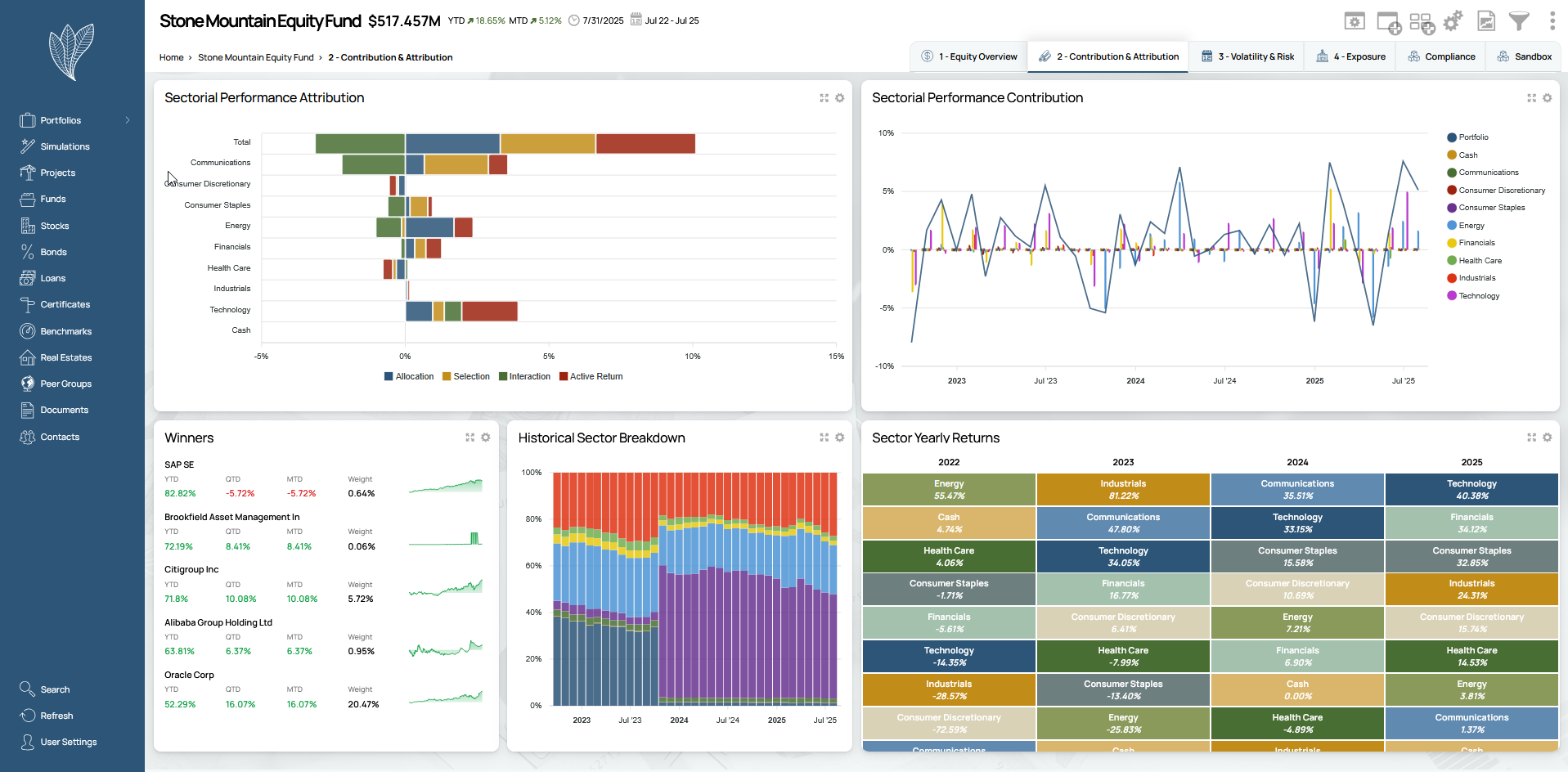Switch to the 3 - Volatility & Risk tab

pyautogui.click(x=1247, y=56)
